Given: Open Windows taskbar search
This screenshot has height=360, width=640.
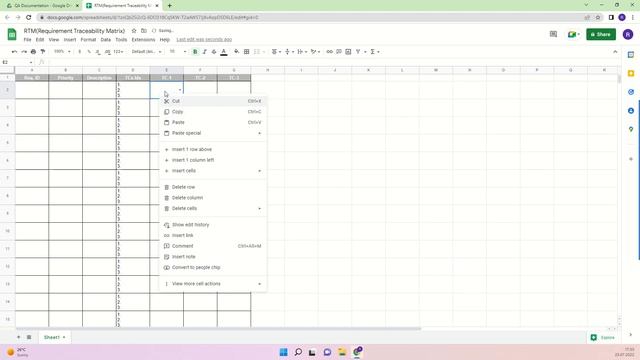Looking at the screenshot, I should coord(298,352).
